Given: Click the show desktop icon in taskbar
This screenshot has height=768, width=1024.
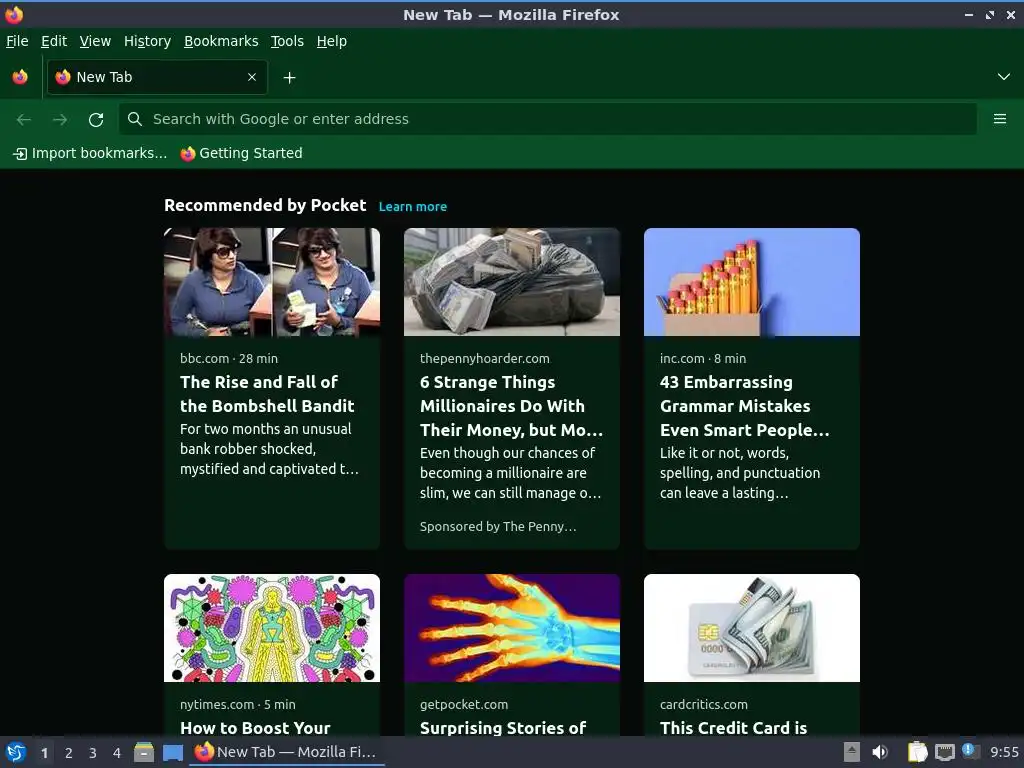Looking at the screenshot, I should click(172, 752).
